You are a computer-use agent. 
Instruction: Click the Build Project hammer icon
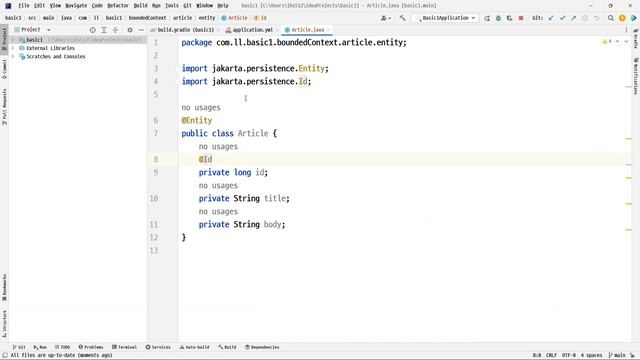click(402, 18)
